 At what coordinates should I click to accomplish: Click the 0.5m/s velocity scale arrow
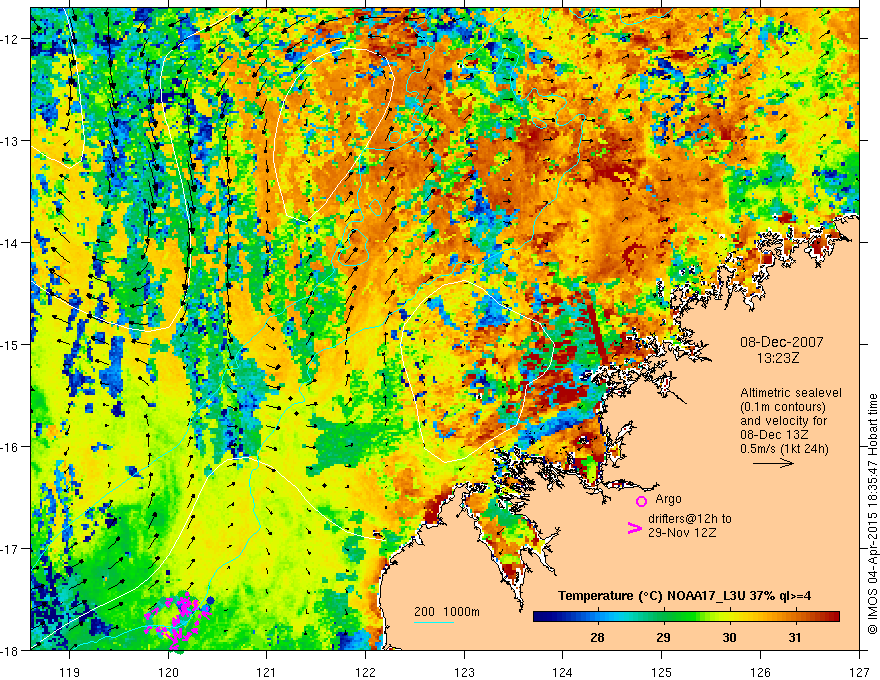(773, 463)
